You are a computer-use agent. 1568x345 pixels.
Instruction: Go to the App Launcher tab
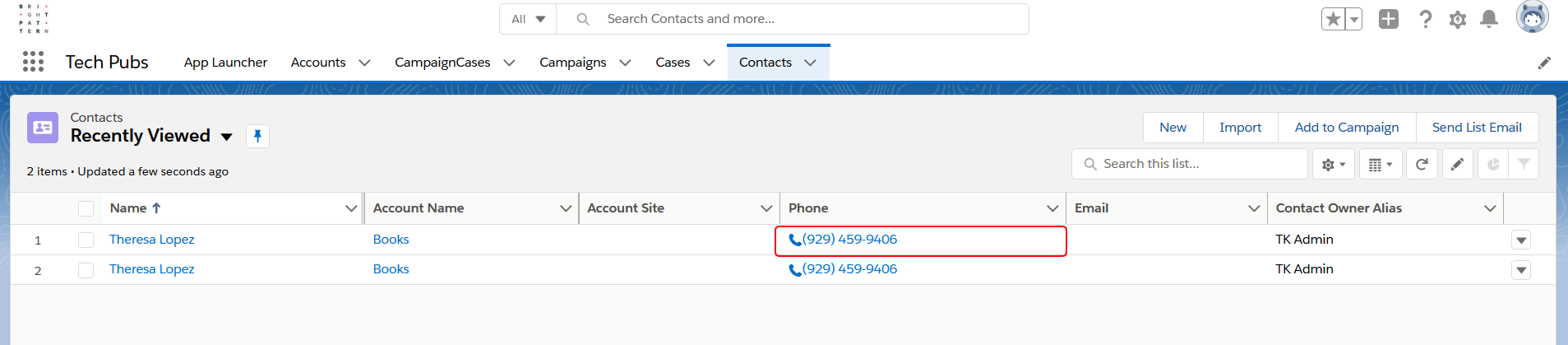[x=225, y=63]
